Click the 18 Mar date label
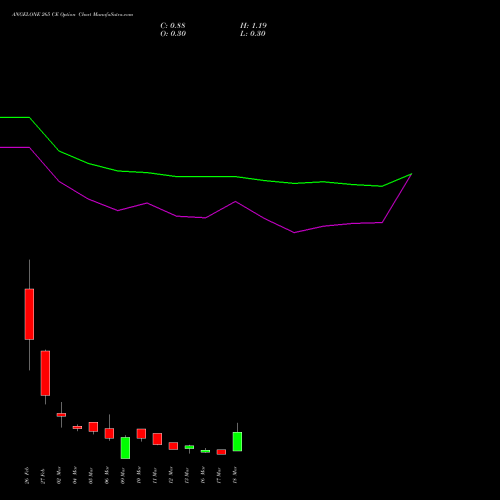Viewport: 500px width, 500px height. [235, 475]
